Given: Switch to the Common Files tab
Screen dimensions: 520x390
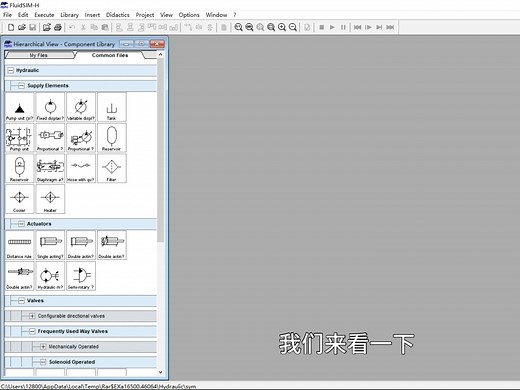Looking at the screenshot, I should (x=110, y=55).
